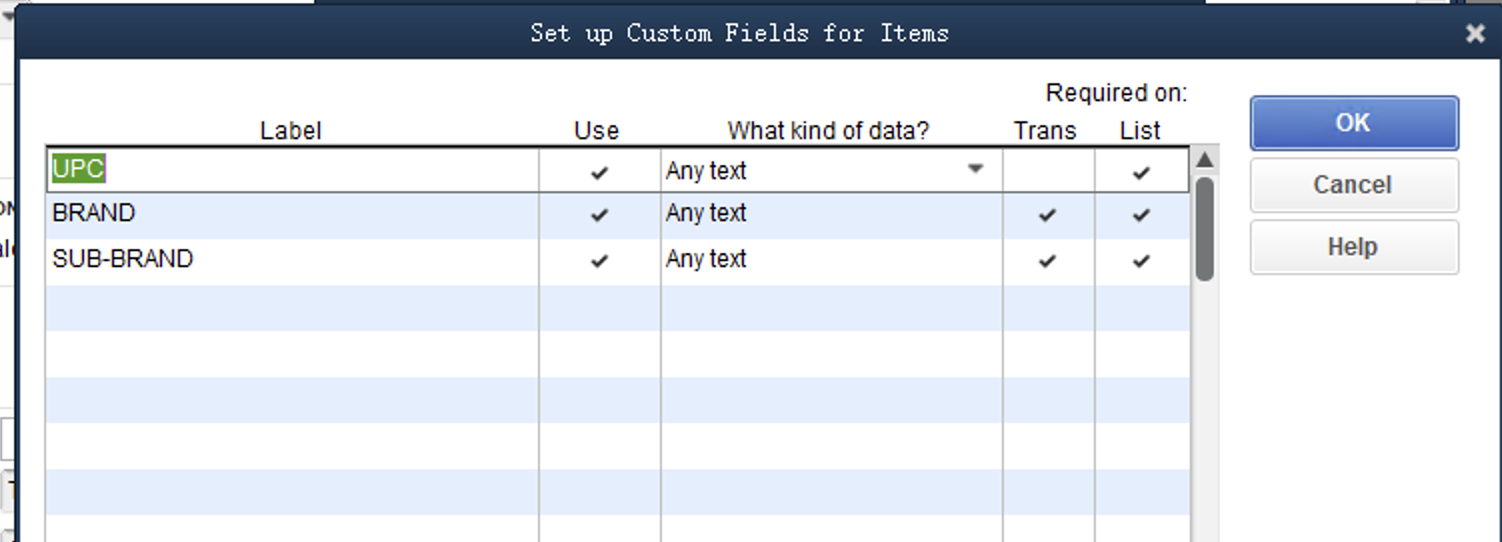Click the scroll up arrow of the list
This screenshot has width=1502, height=542.
(1204, 160)
